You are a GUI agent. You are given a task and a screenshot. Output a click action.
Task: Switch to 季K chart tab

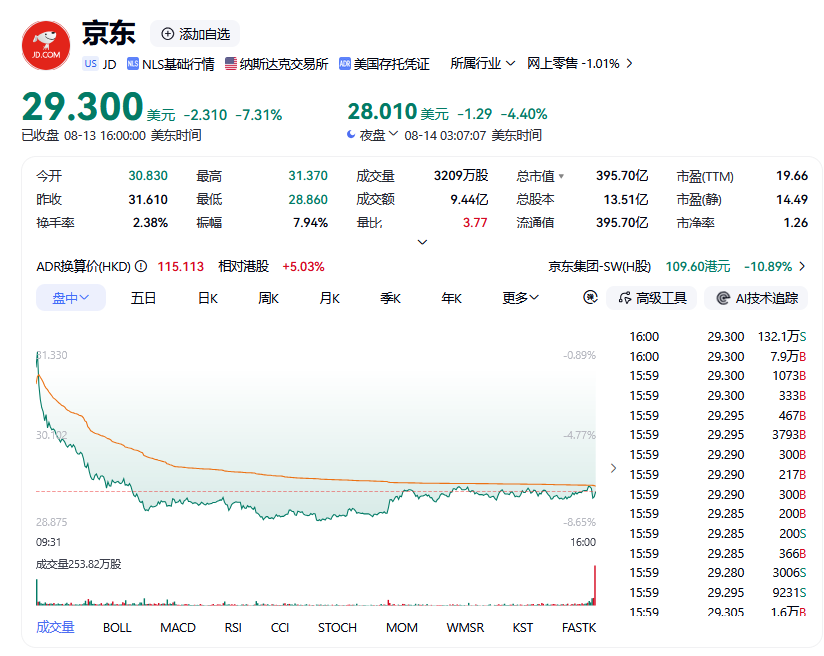pyautogui.click(x=390, y=298)
